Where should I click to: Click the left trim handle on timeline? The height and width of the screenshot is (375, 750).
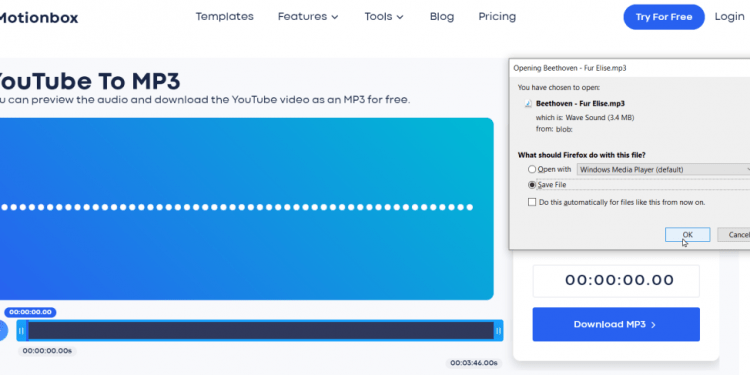pyautogui.click(x=22, y=331)
